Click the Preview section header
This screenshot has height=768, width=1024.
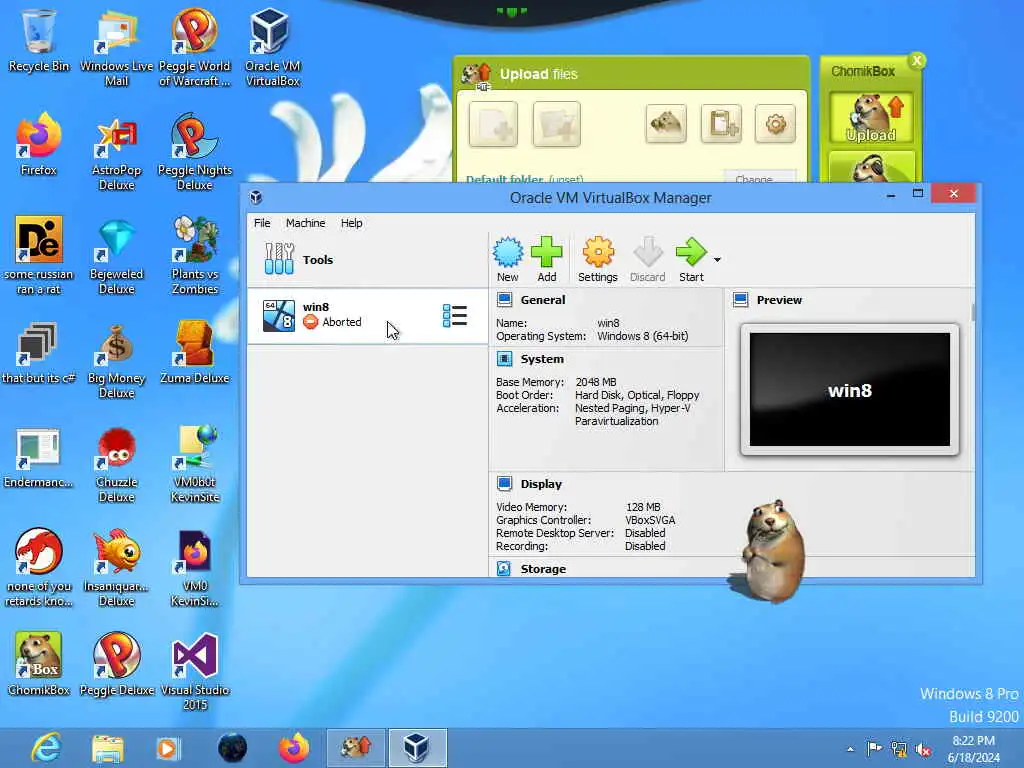(x=778, y=300)
